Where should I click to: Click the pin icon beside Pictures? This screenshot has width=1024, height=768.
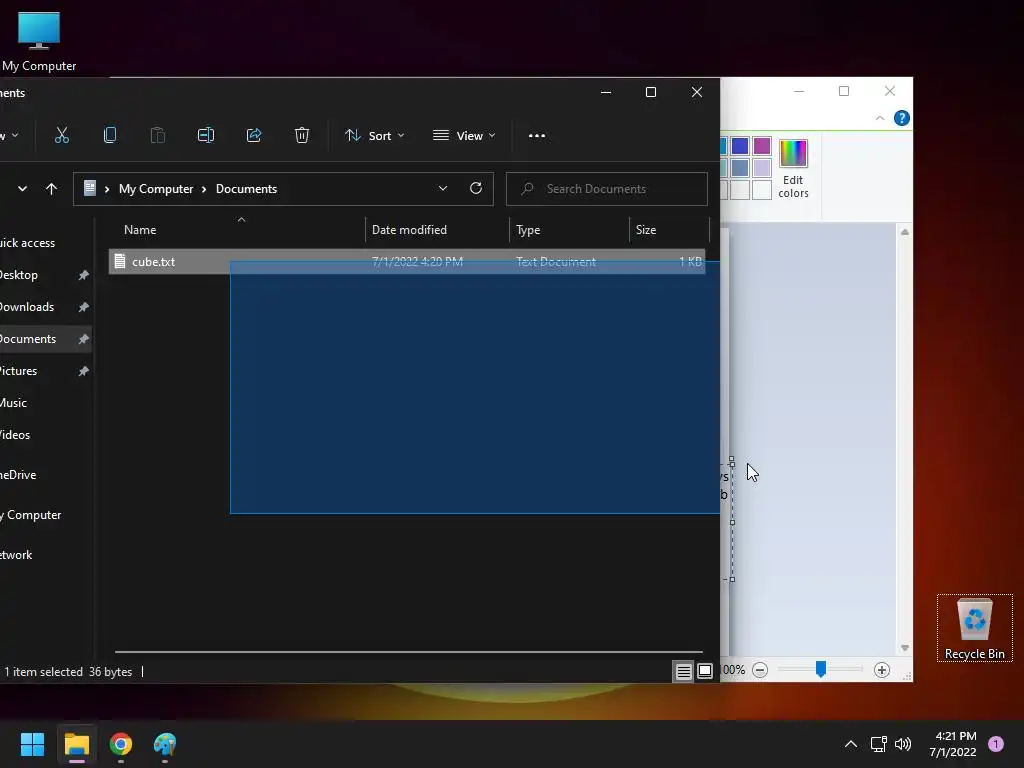(x=84, y=371)
